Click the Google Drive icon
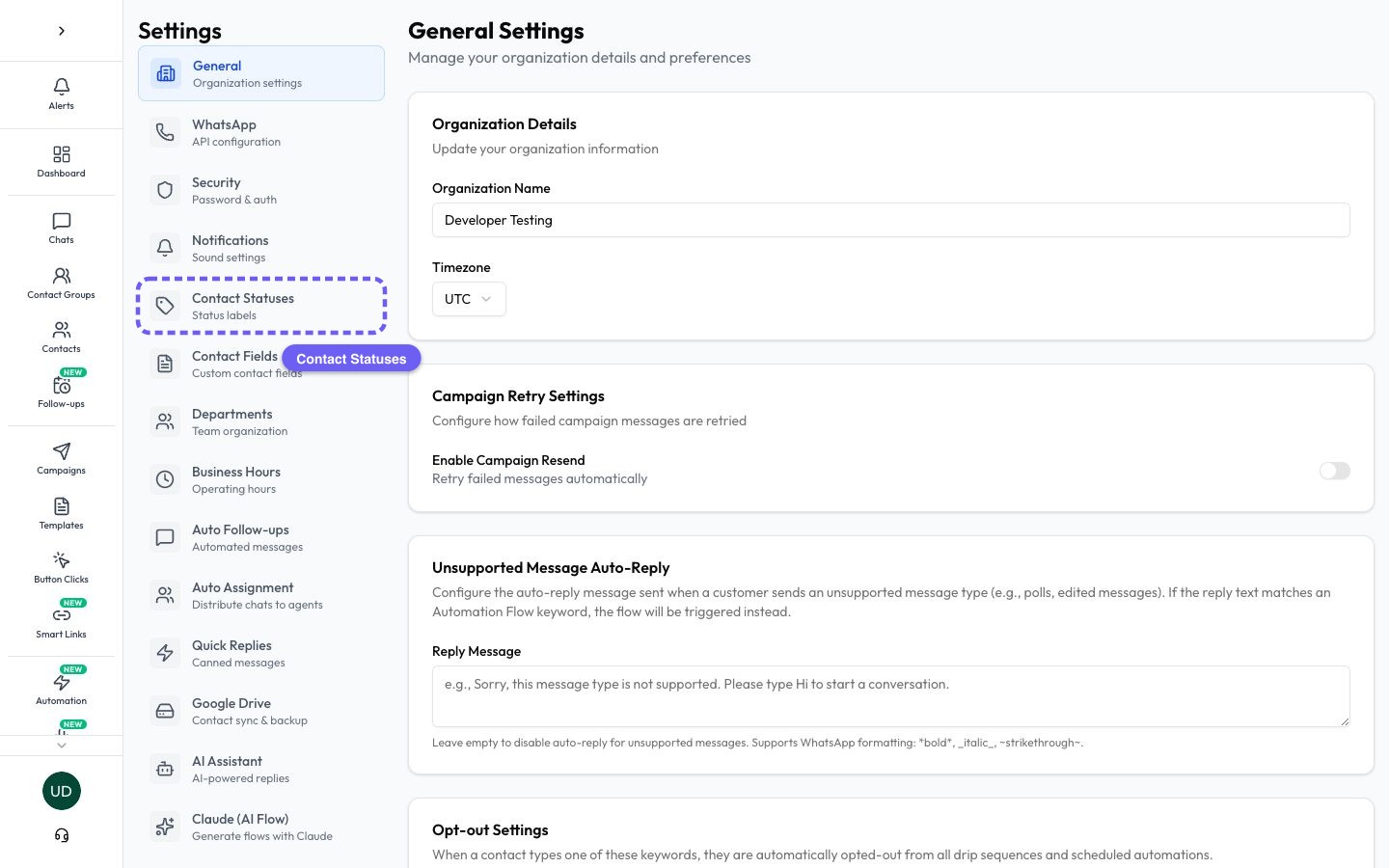1389x868 pixels. tap(165, 711)
